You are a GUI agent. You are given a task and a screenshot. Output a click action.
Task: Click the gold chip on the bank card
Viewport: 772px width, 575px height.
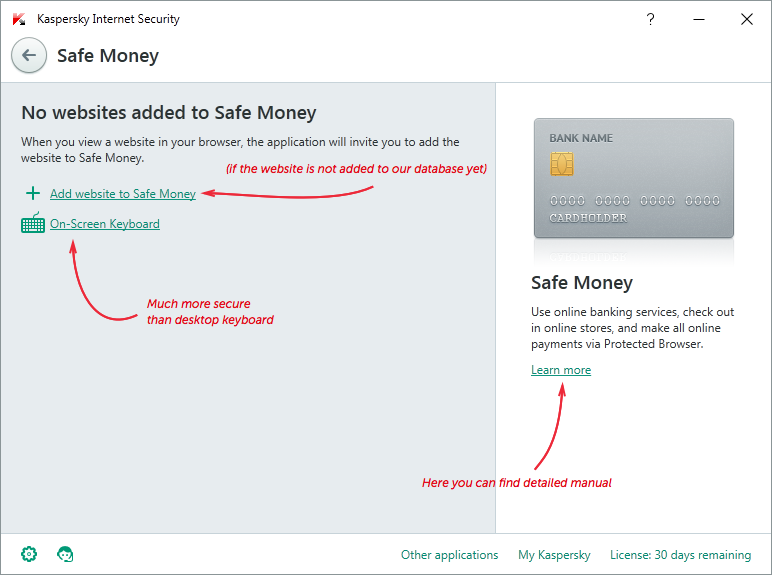click(x=562, y=164)
